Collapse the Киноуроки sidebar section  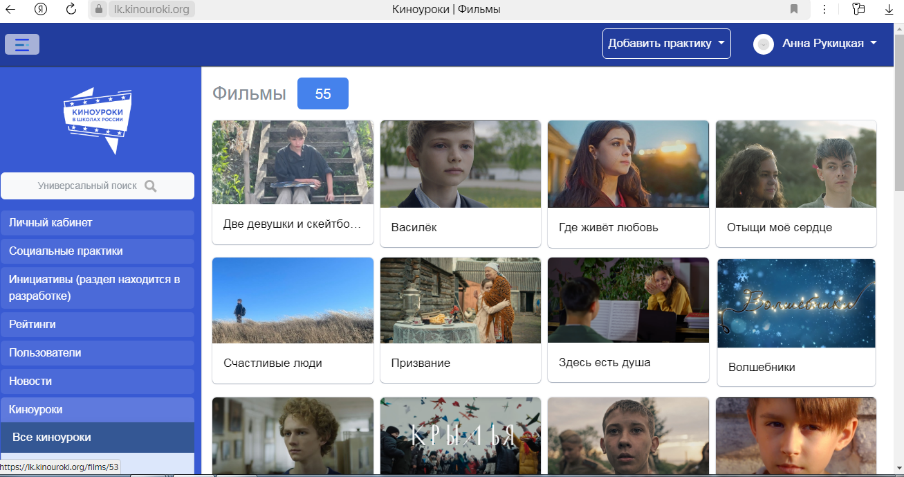click(x=97, y=410)
